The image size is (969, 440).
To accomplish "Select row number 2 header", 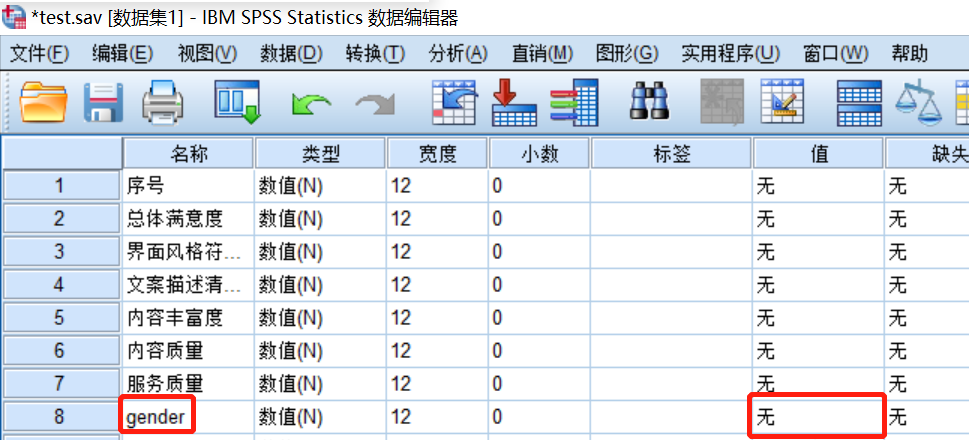I will click(61, 218).
